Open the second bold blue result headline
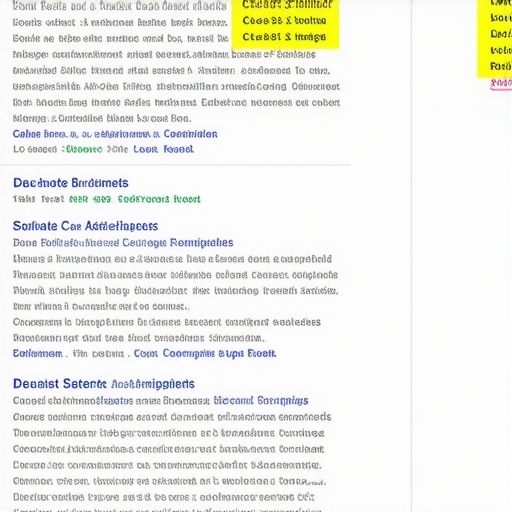Screen dimensions: 512x512 point(85,226)
